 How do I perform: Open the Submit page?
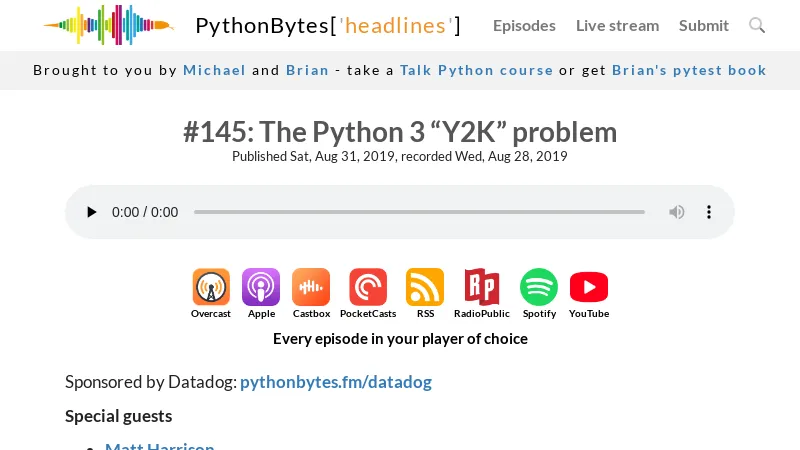click(704, 25)
